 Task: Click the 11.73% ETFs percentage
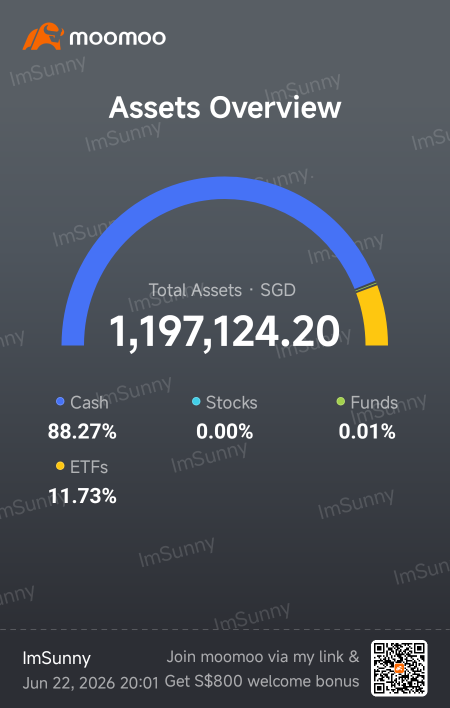point(82,497)
